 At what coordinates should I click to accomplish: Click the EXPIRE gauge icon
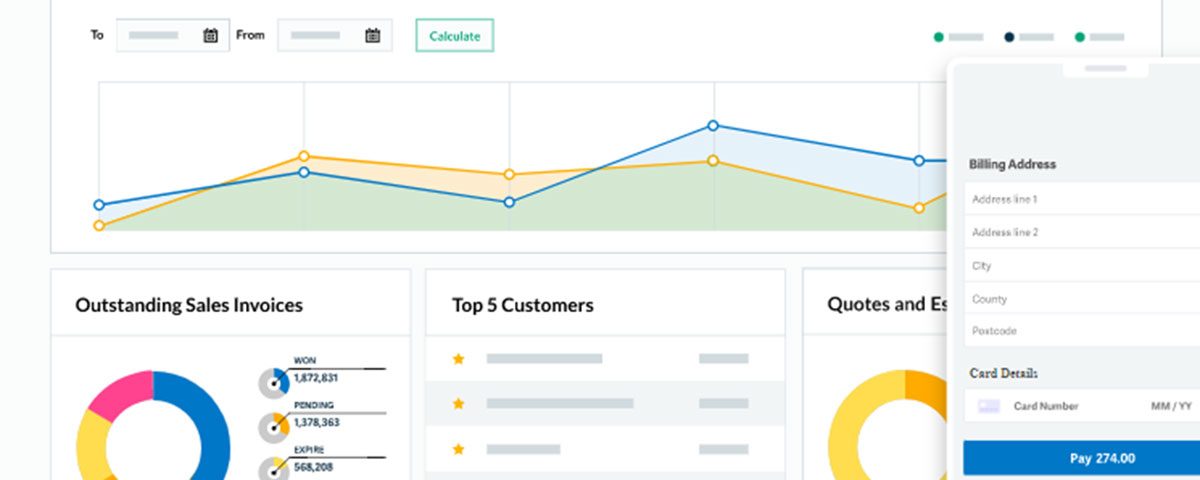tap(274, 470)
